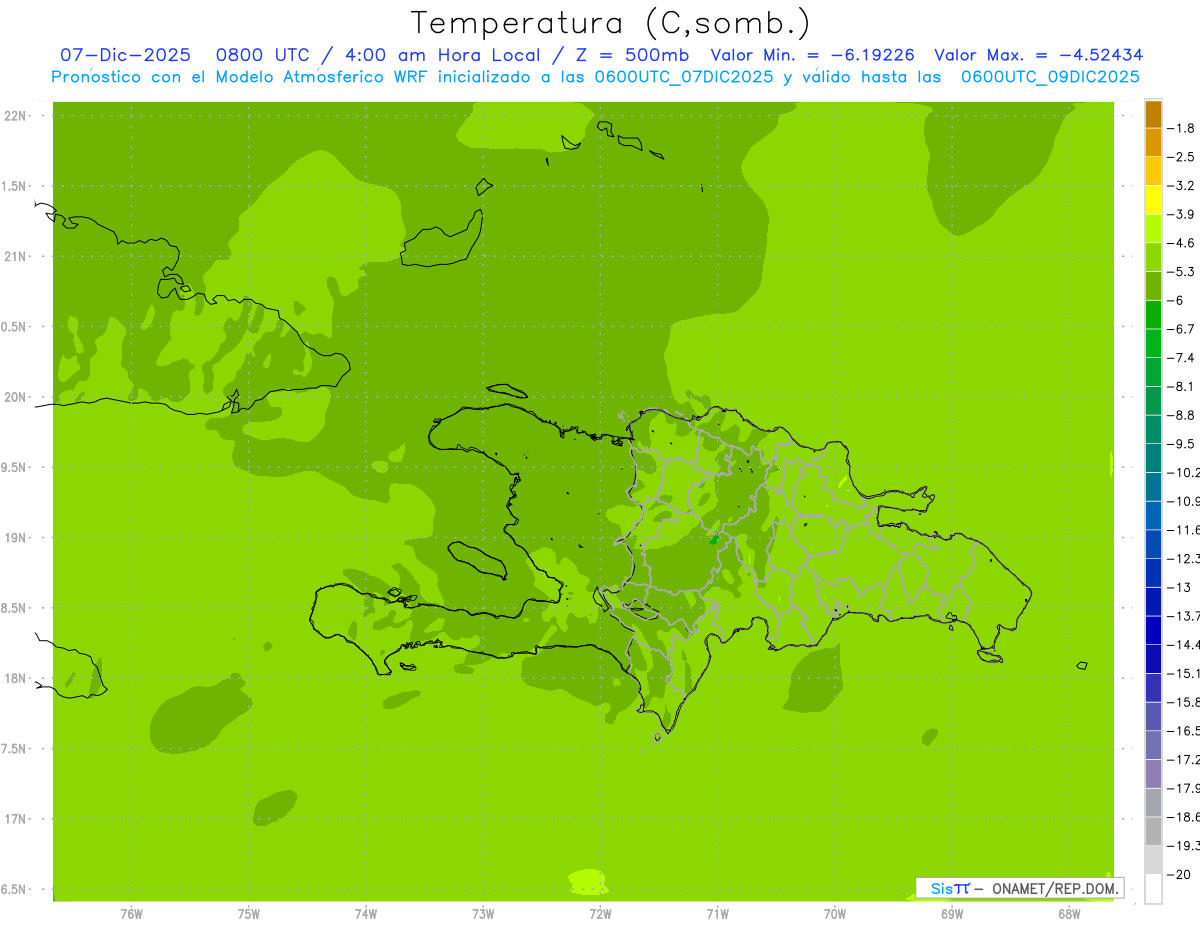The height and width of the screenshot is (927, 1200).
Task: Click the '-13' colorbar label
Action: 1179,587
